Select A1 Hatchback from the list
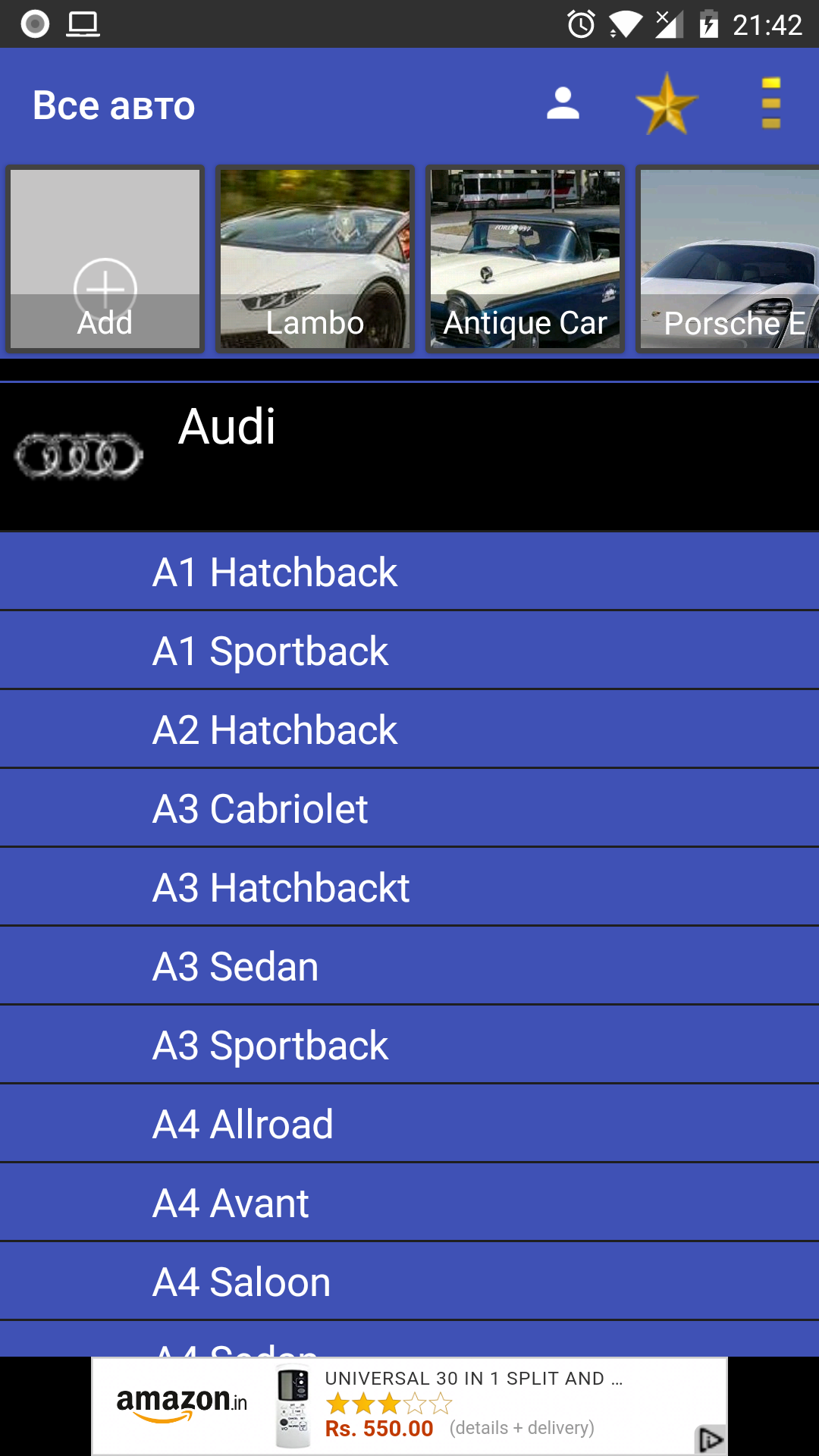The image size is (819, 1456). click(409, 572)
